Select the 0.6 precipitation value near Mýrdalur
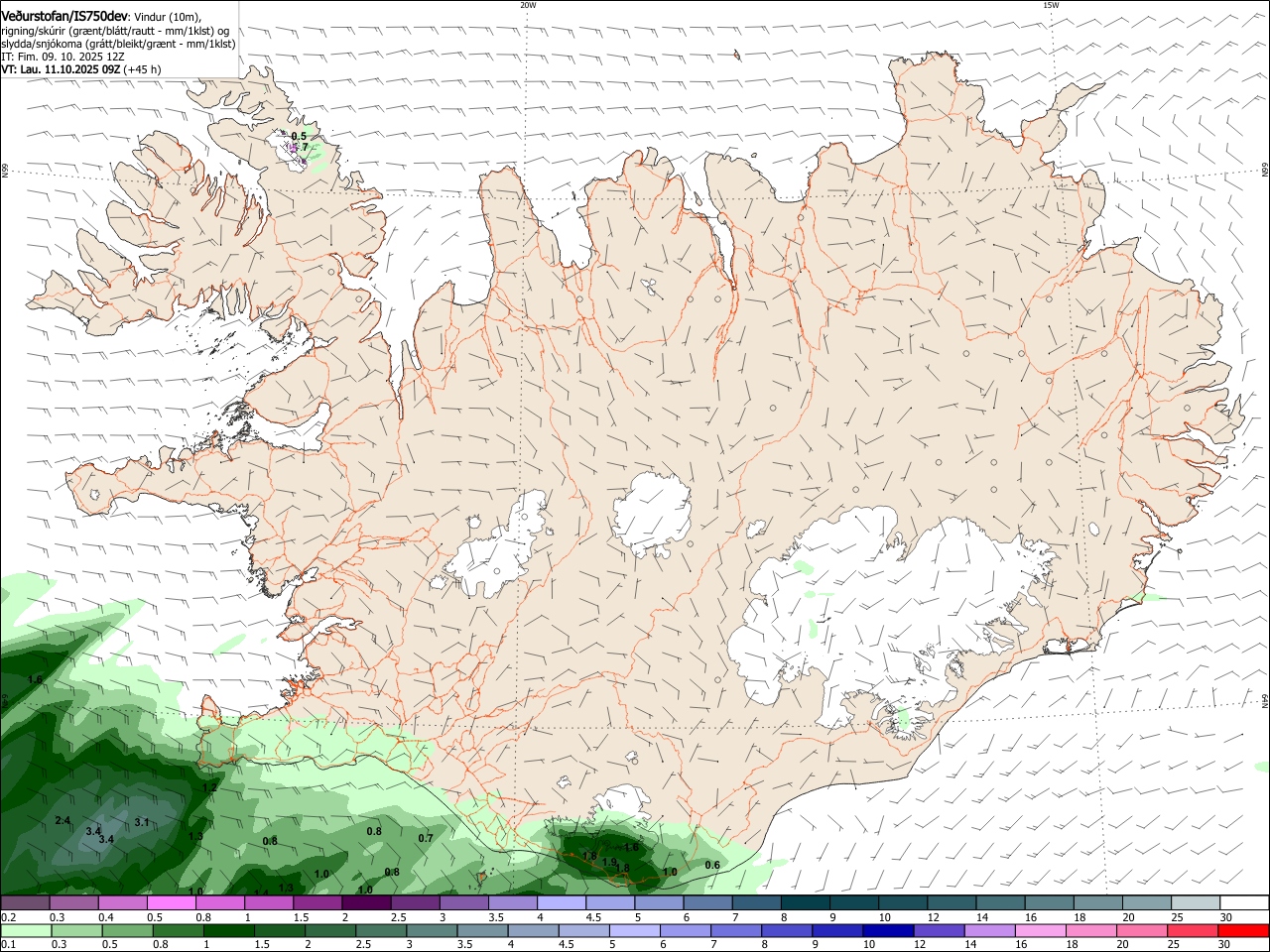The height and width of the screenshot is (952, 1270). pos(712,865)
